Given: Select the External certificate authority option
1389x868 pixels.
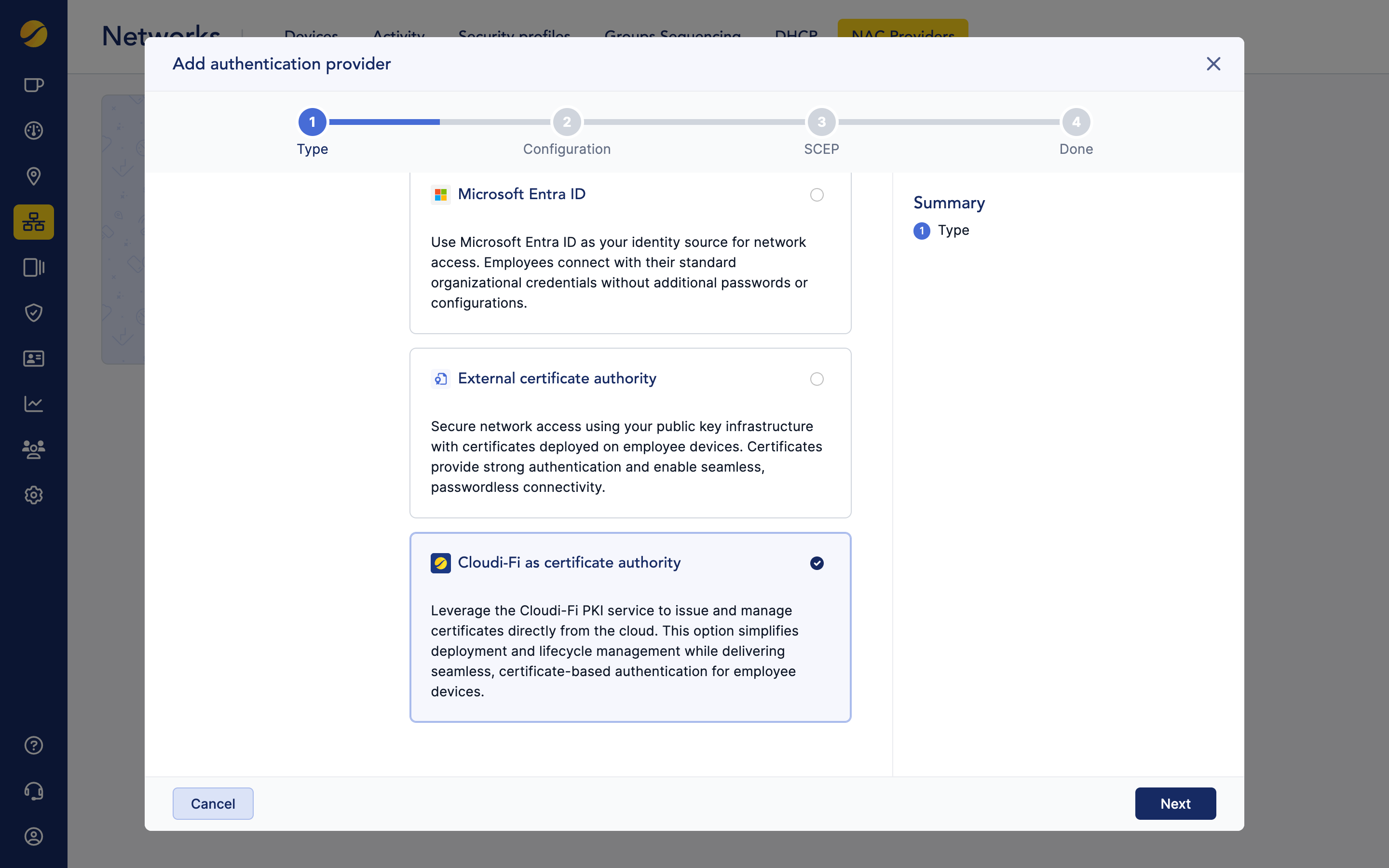Looking at the screenshot, I should 817,379.
